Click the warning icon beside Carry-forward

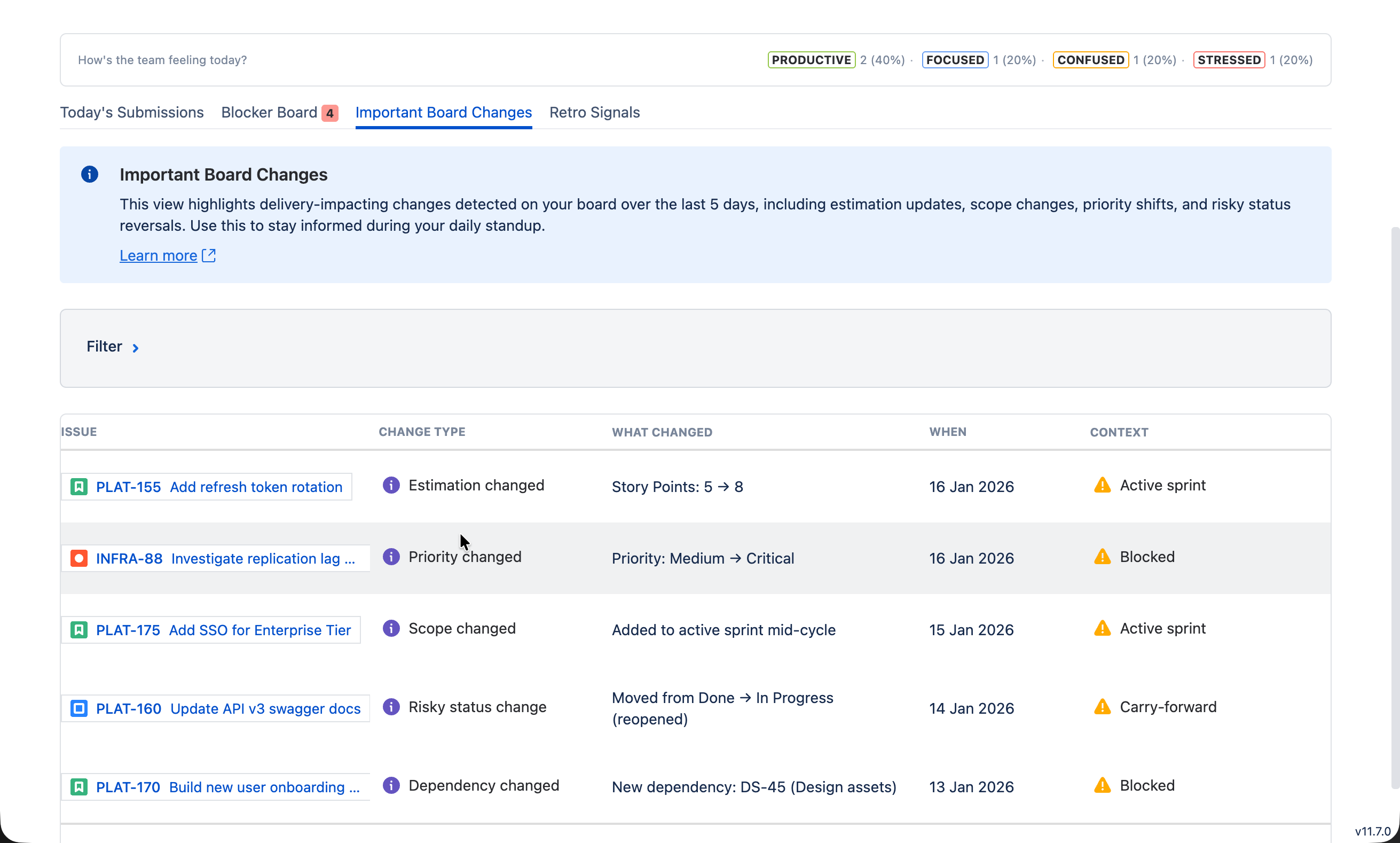pos(1102,707)
